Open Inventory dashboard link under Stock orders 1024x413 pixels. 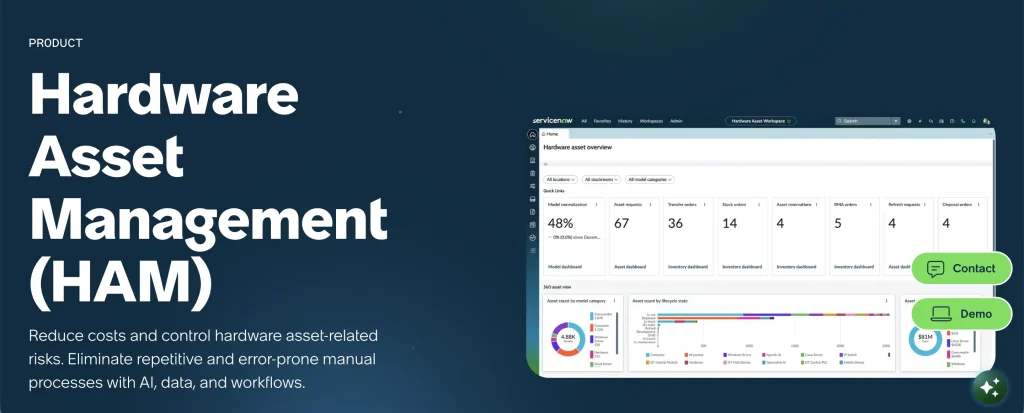pyautogui.click(x=741, y=267)
